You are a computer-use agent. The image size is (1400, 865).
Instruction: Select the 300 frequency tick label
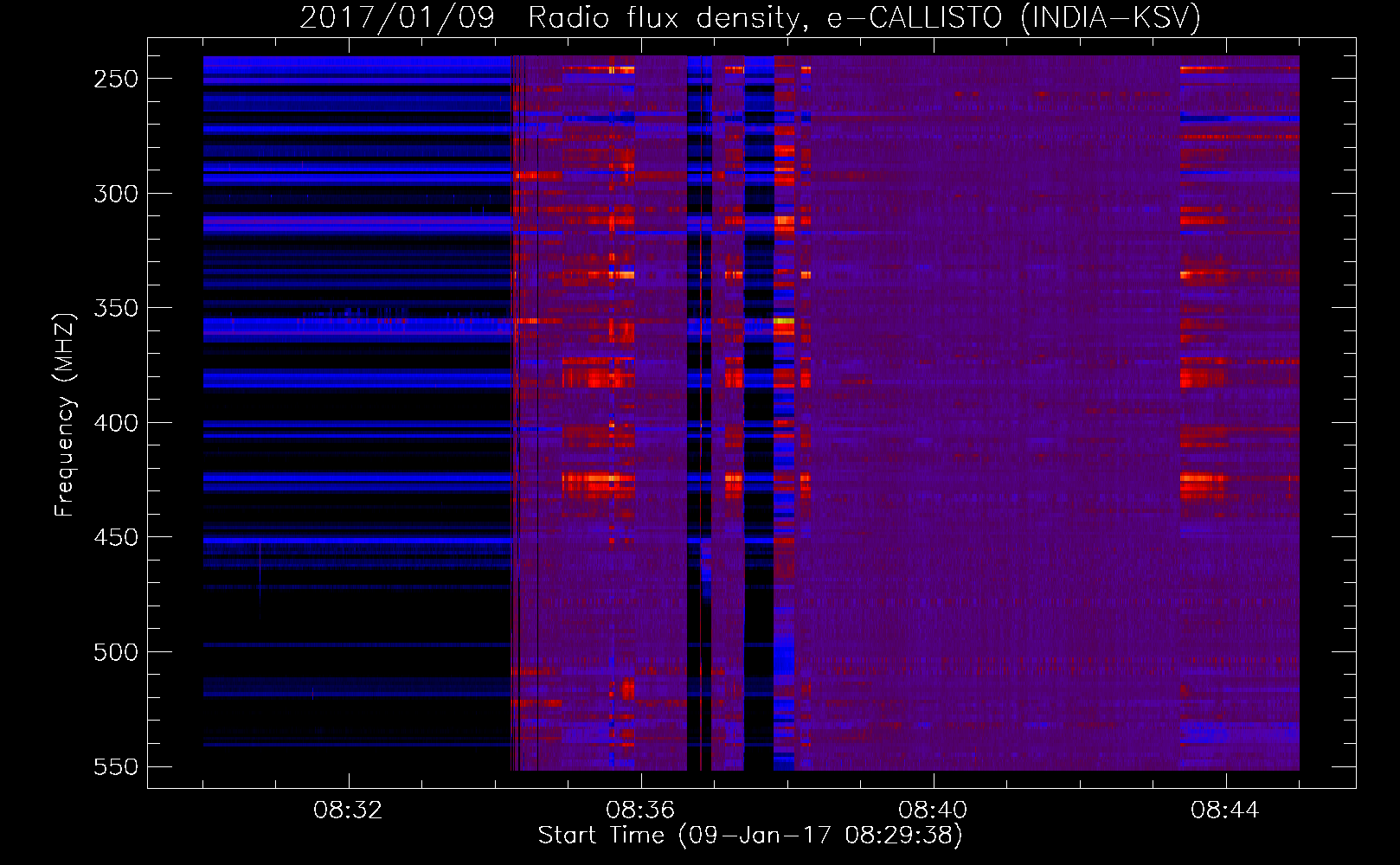point(116,194)
